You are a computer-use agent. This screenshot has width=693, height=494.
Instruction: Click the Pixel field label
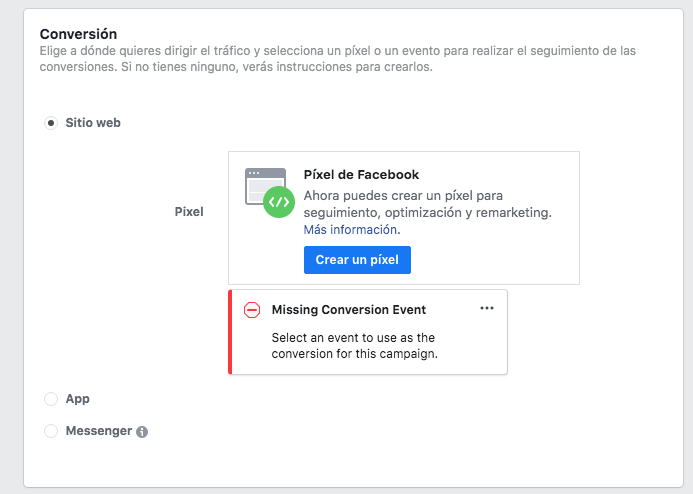pos(189,212)
